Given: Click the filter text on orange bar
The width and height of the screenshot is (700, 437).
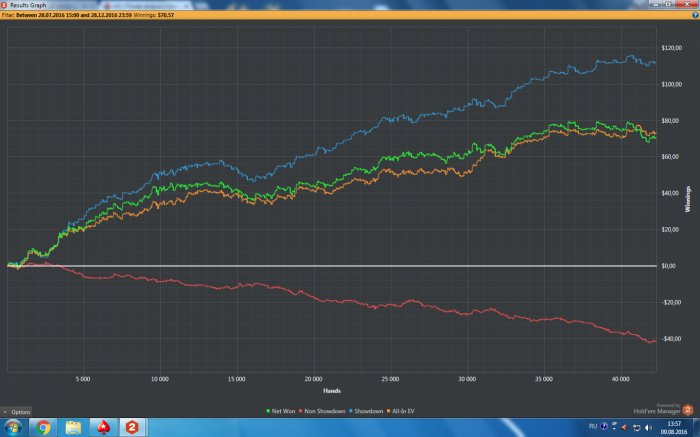Looking at the screenshot, I should [66, 15].
